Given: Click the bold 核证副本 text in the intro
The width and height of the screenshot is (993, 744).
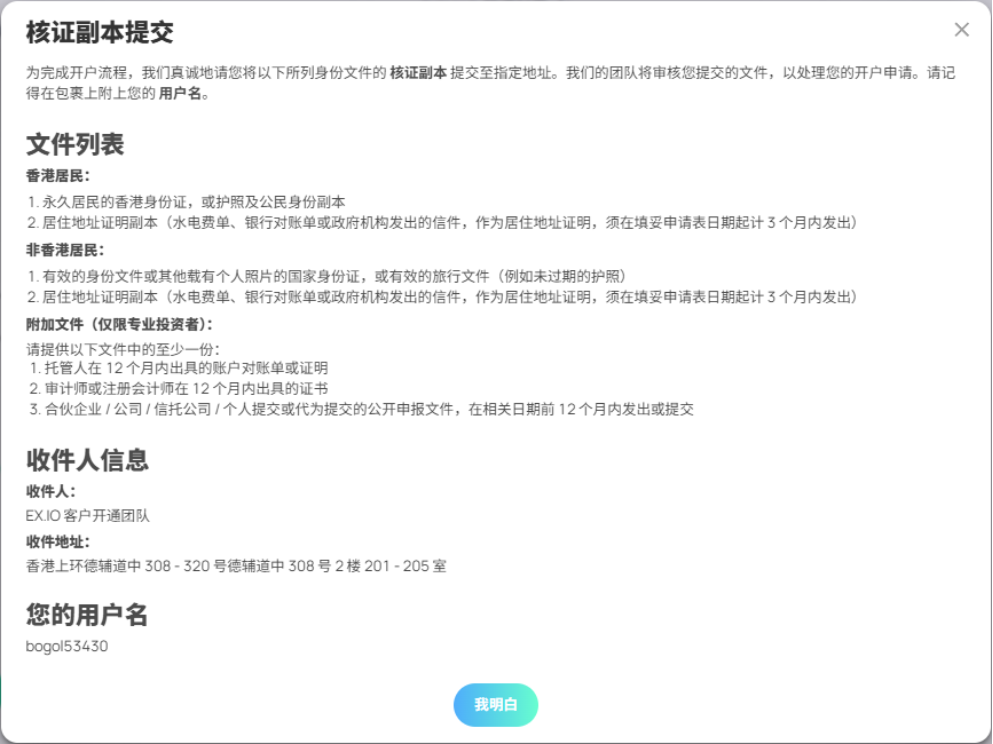Looking at the screenshot, I should [x=418, y=73].
